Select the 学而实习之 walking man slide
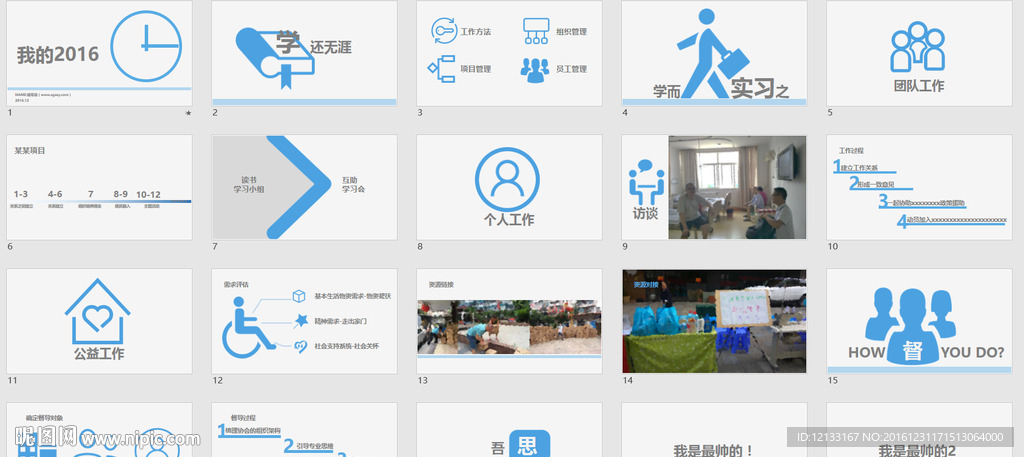 714,53
